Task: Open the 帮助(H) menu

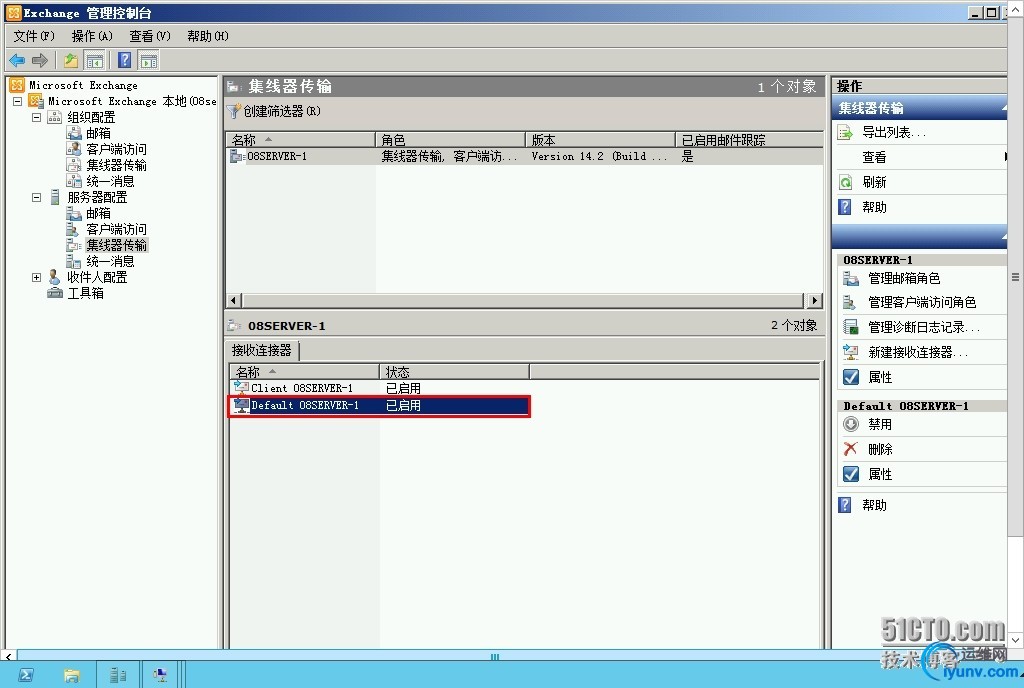Action: [x=208, y=36]
